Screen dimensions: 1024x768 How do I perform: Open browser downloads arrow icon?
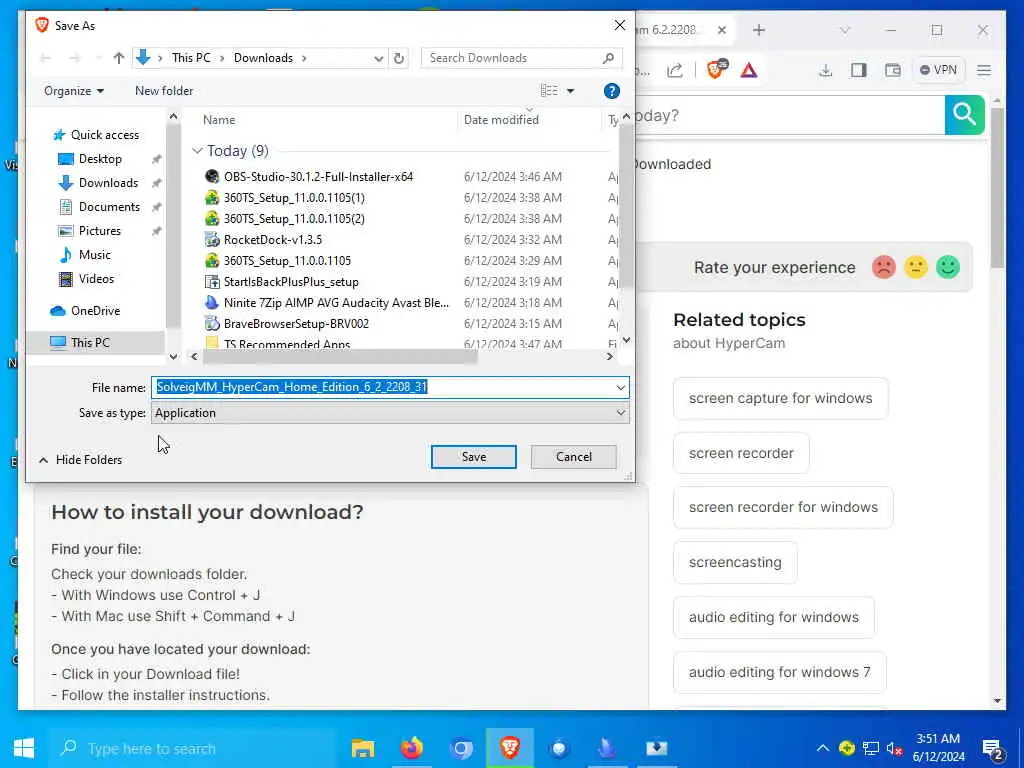click(x=825, y=70)
